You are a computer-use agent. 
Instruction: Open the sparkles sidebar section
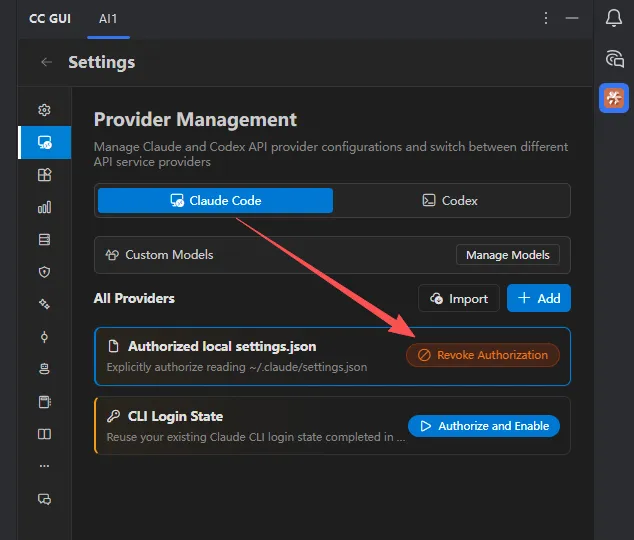pyautogui.click(x=44, y=304)
